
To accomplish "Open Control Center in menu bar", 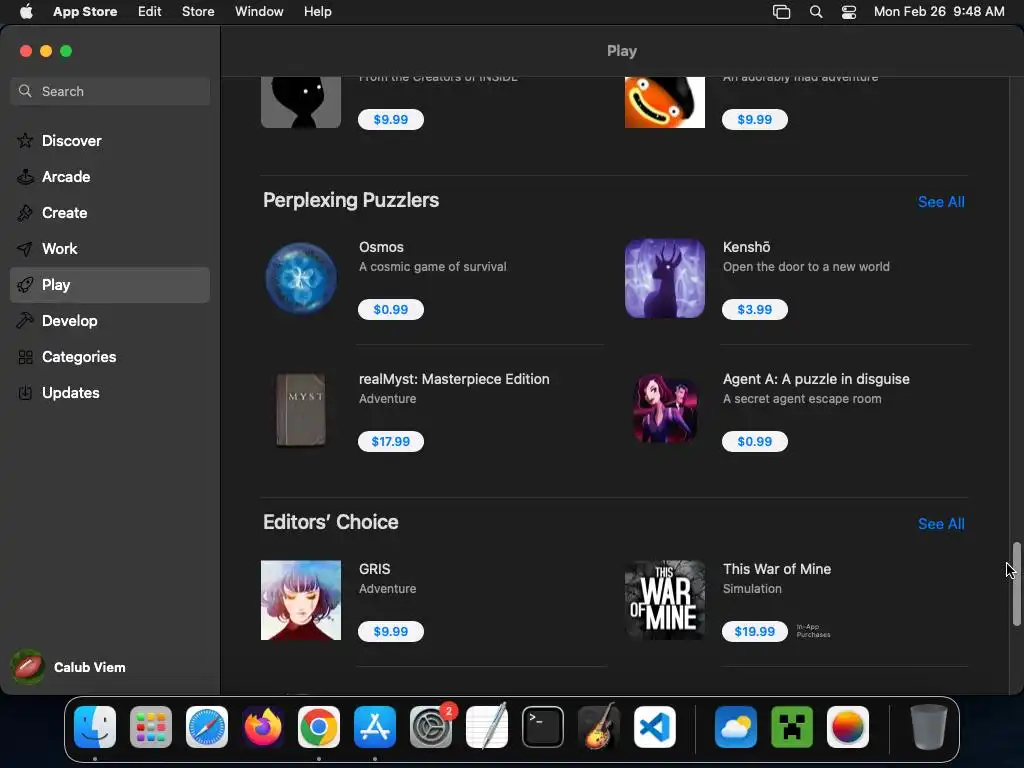I will click(x=849, y=12).
